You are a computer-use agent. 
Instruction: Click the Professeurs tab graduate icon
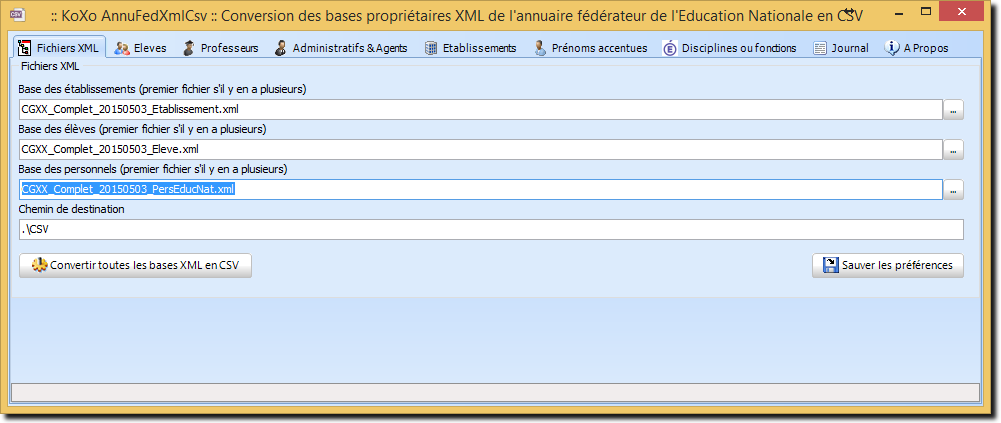click(189, 48)
